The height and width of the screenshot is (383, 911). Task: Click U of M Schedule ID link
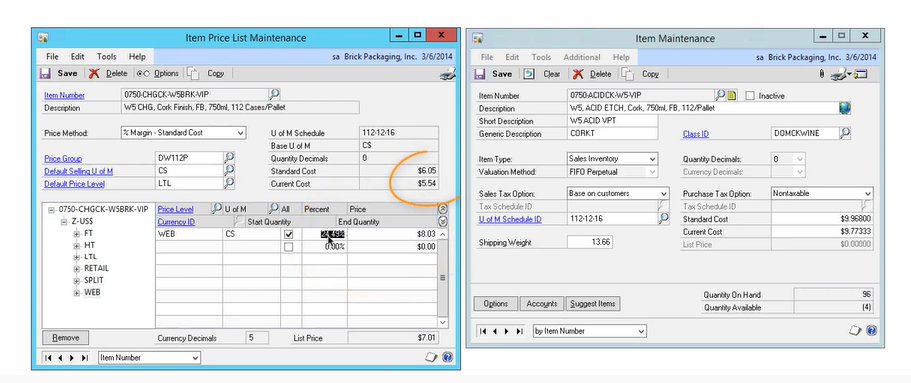(x=510, y=219)
